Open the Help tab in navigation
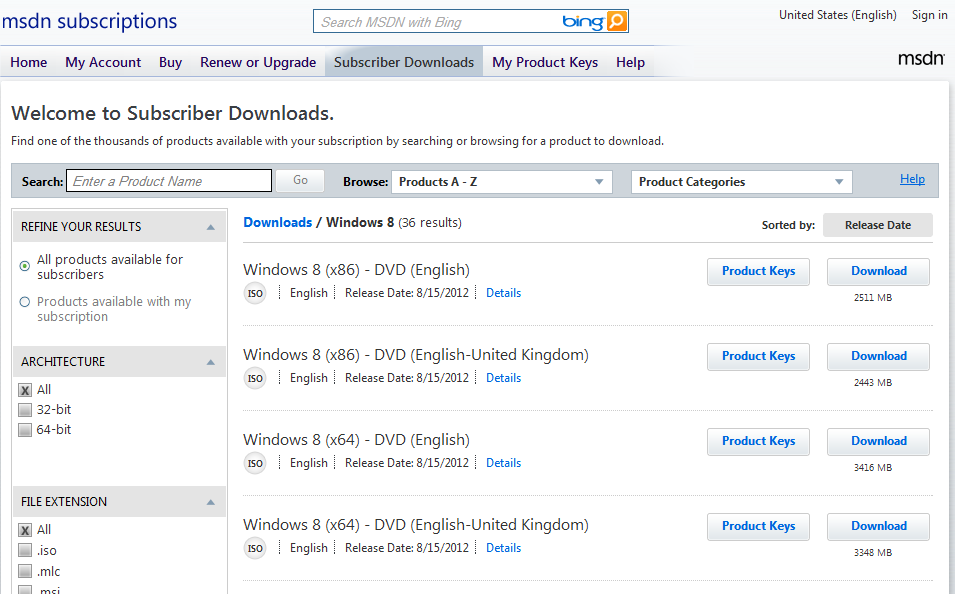The width and height of the screenshot is (955, 594). pyautogui.click(x=630, y=63)
